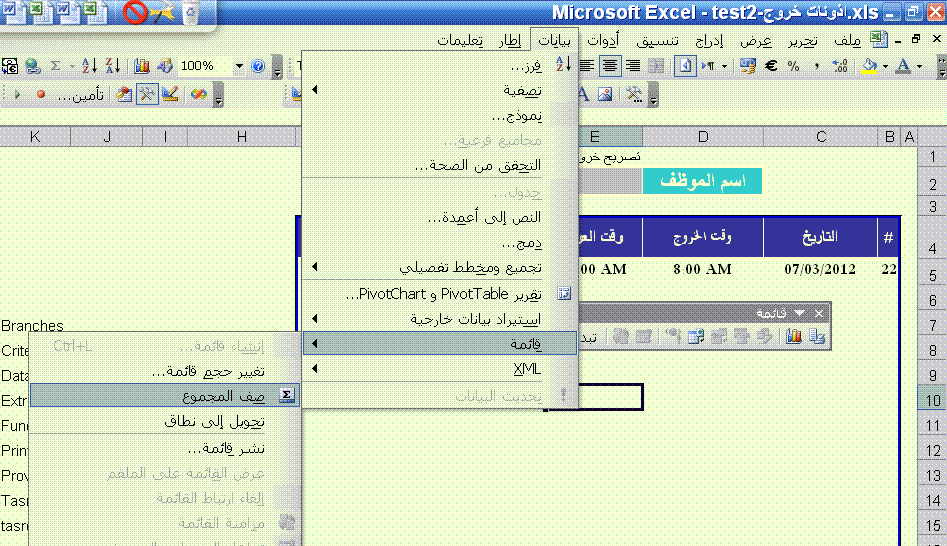Expand the XML submenu
The image size is (947, 546).
click(x=440, y=368)
